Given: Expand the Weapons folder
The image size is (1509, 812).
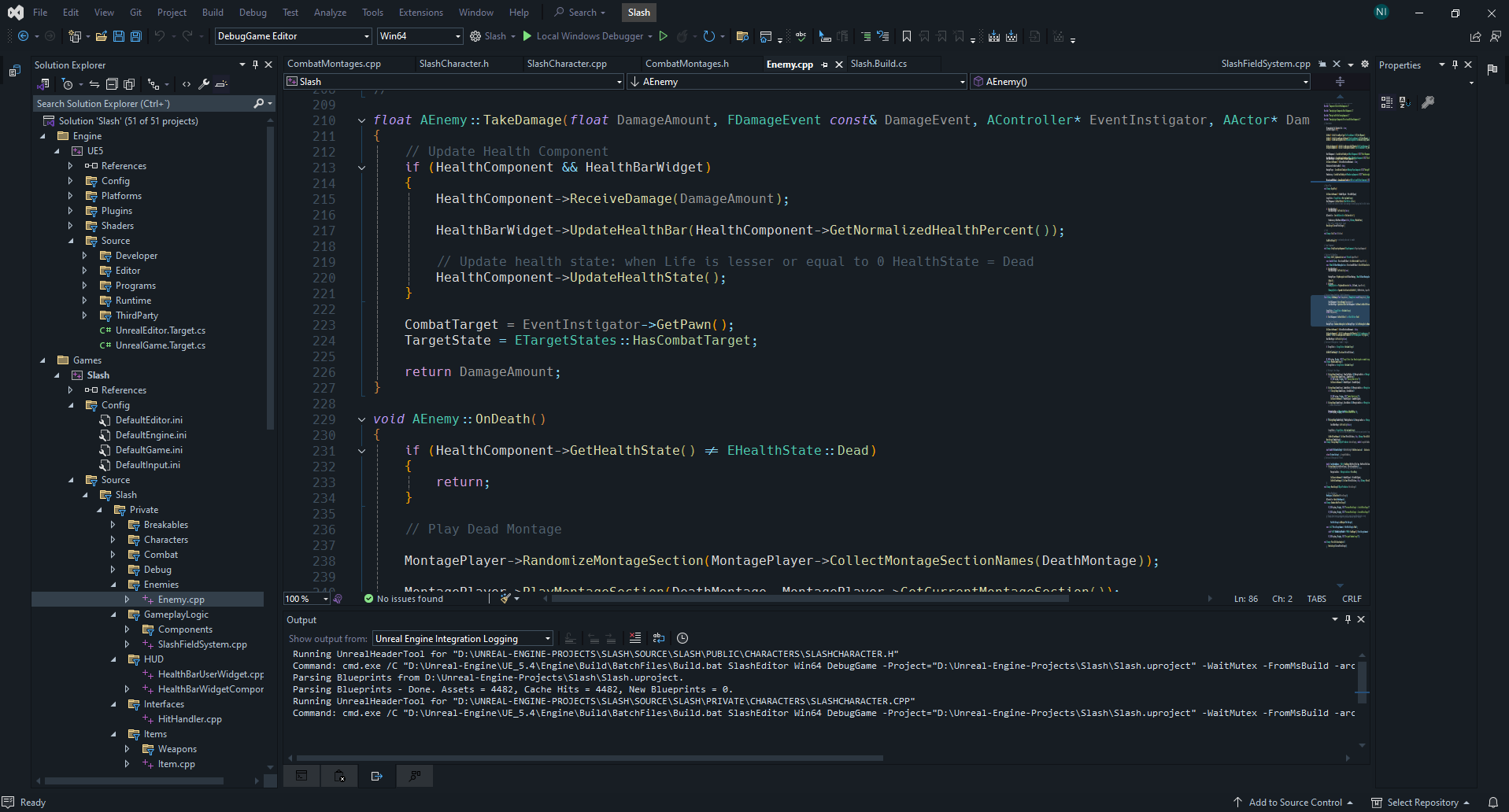Looking at the screenshot, I should (127, 749).
